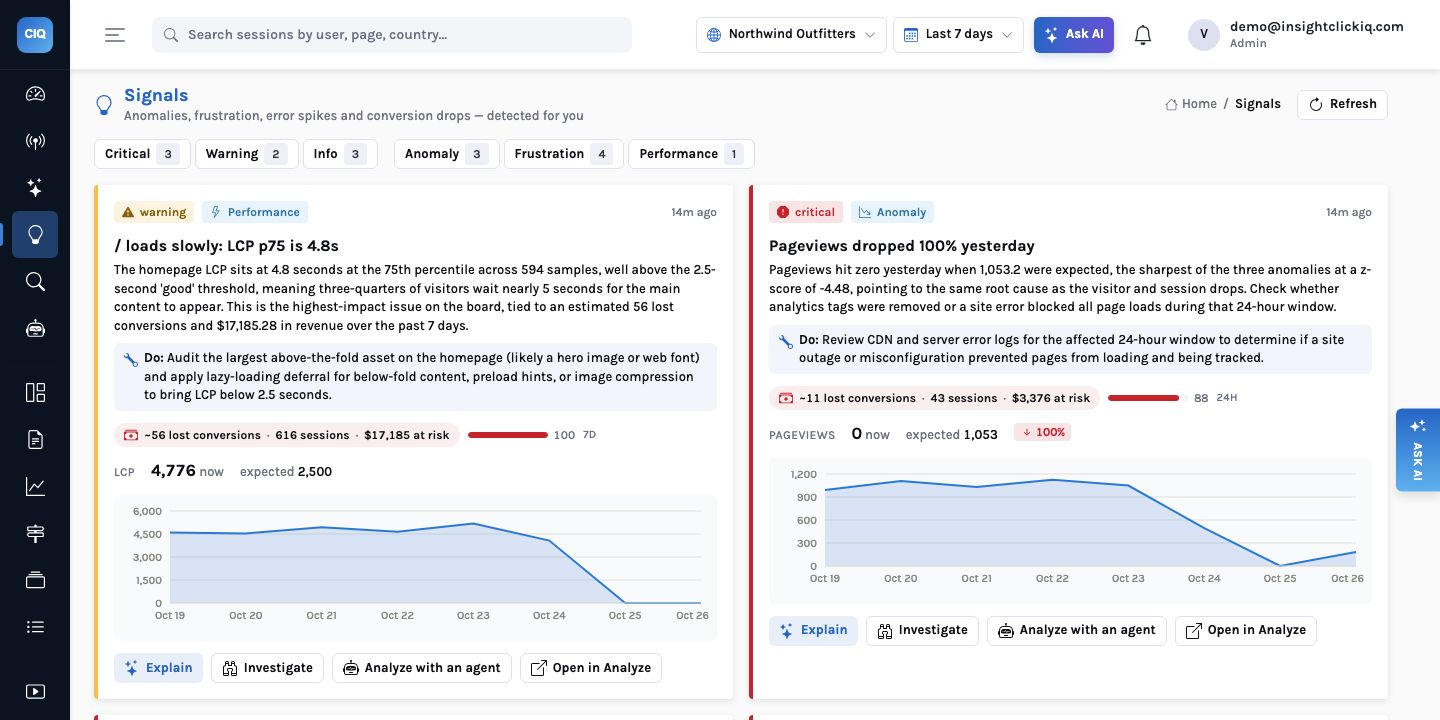
Task: Click the Ask AI button in header
Action: pos(1074,34)
